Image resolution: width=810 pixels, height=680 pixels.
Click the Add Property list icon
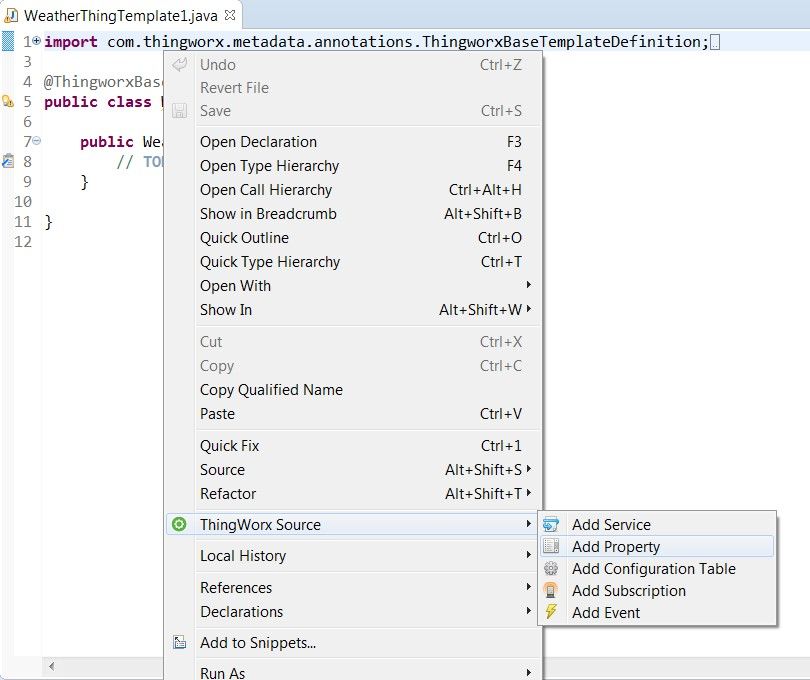pyautogui.click(x=551, y=546)
